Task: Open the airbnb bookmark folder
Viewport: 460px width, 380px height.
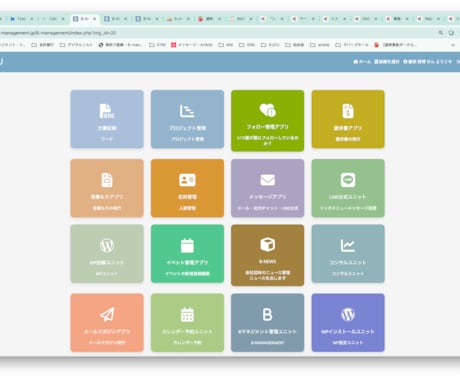Action: click(320, 45)
